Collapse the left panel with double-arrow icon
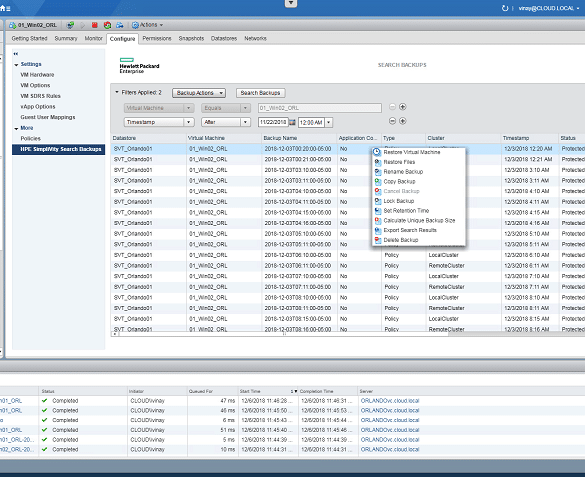 [16, 54]
